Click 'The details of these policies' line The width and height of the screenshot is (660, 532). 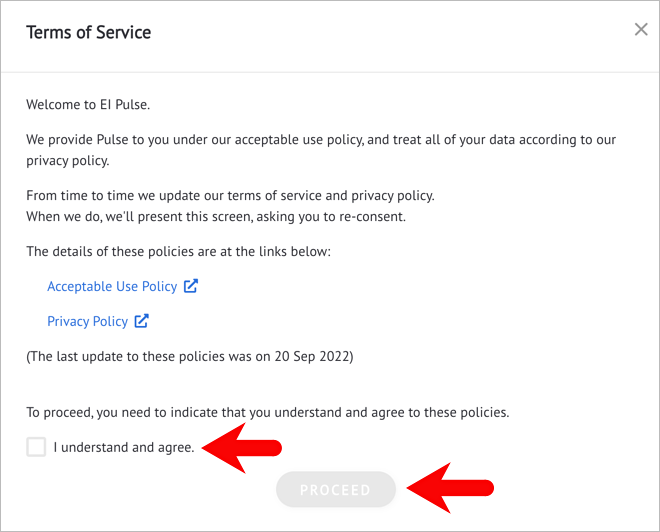coord(178,252)
